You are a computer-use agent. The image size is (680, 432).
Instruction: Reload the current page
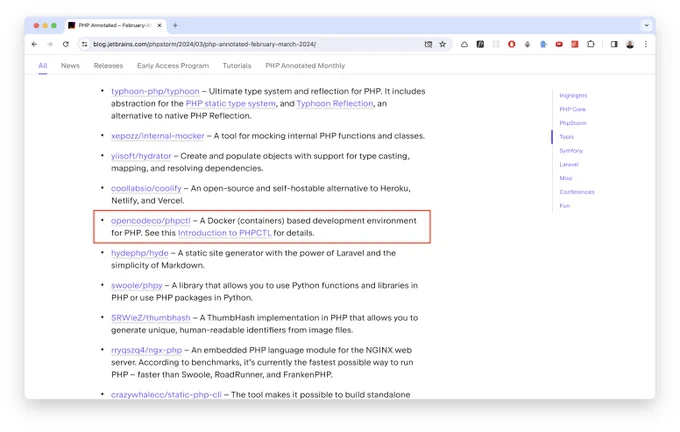click(65, 44)
